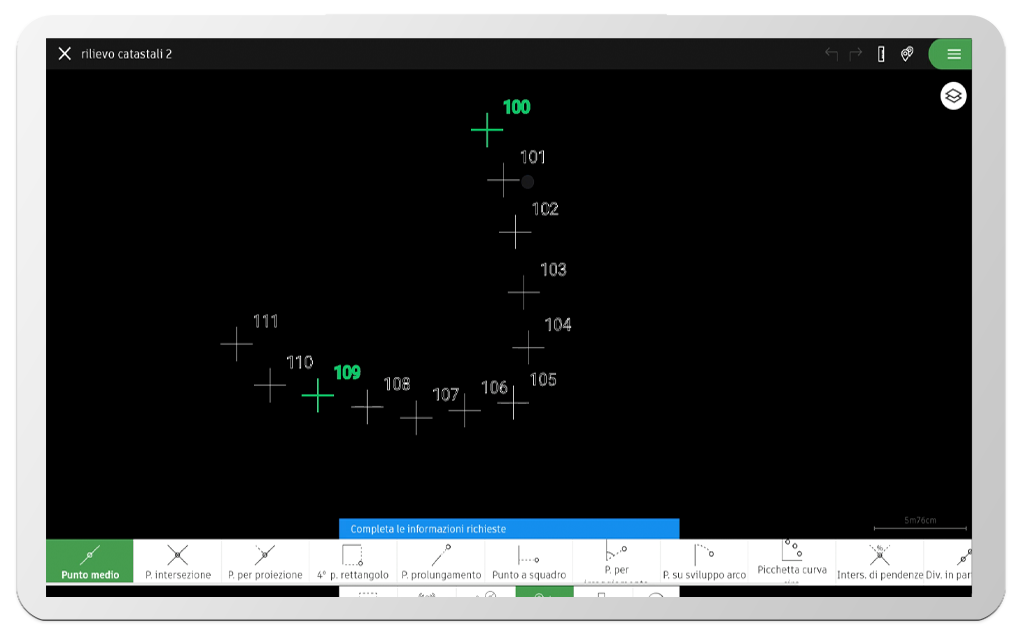1024x639 pixels.
Task: Click the Completa le informazioni richieste banner
Action: pyautogui.click(x=508, y=529)
